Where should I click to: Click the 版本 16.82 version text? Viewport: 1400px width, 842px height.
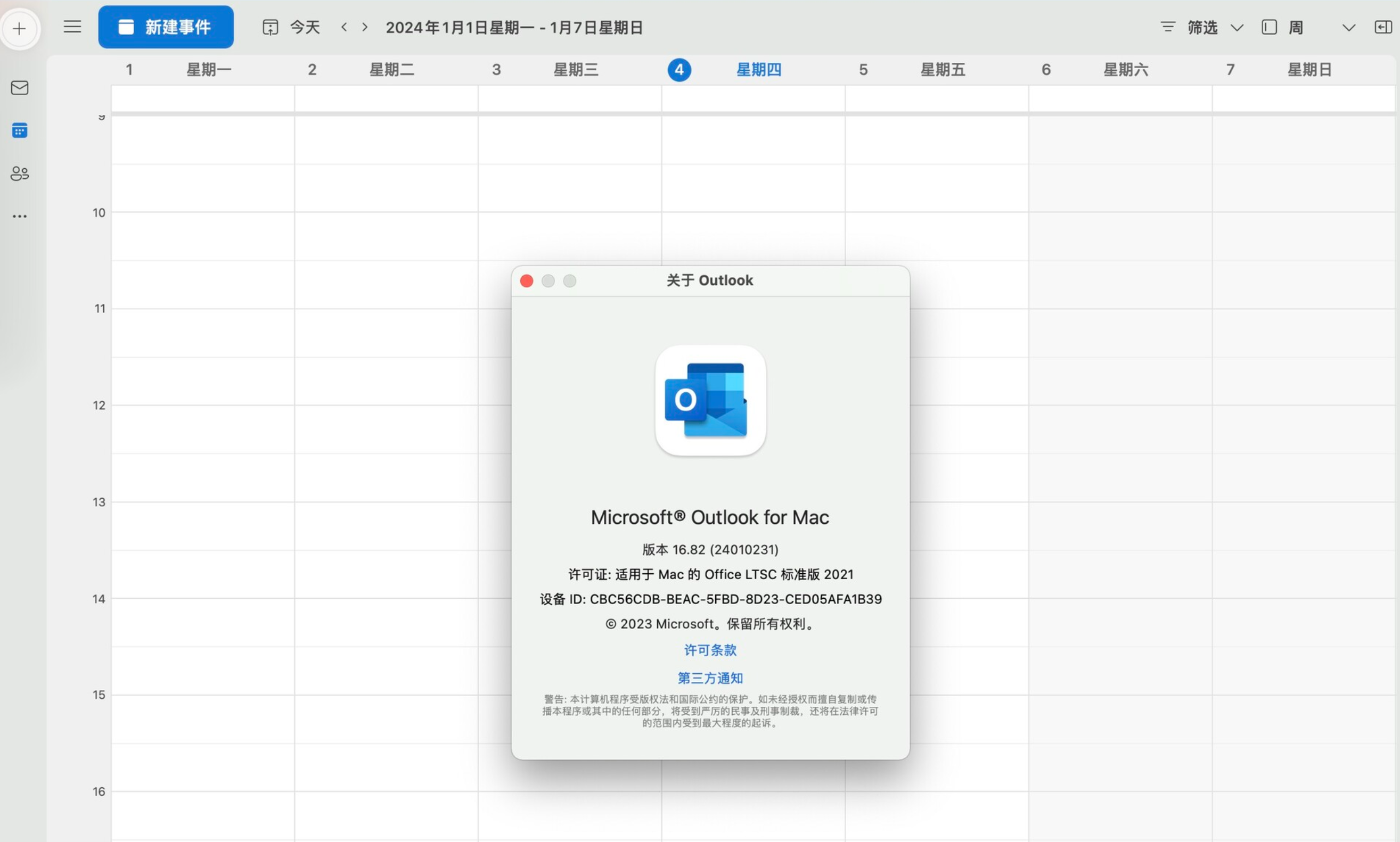pyautogui.click(x=710, y=549)
